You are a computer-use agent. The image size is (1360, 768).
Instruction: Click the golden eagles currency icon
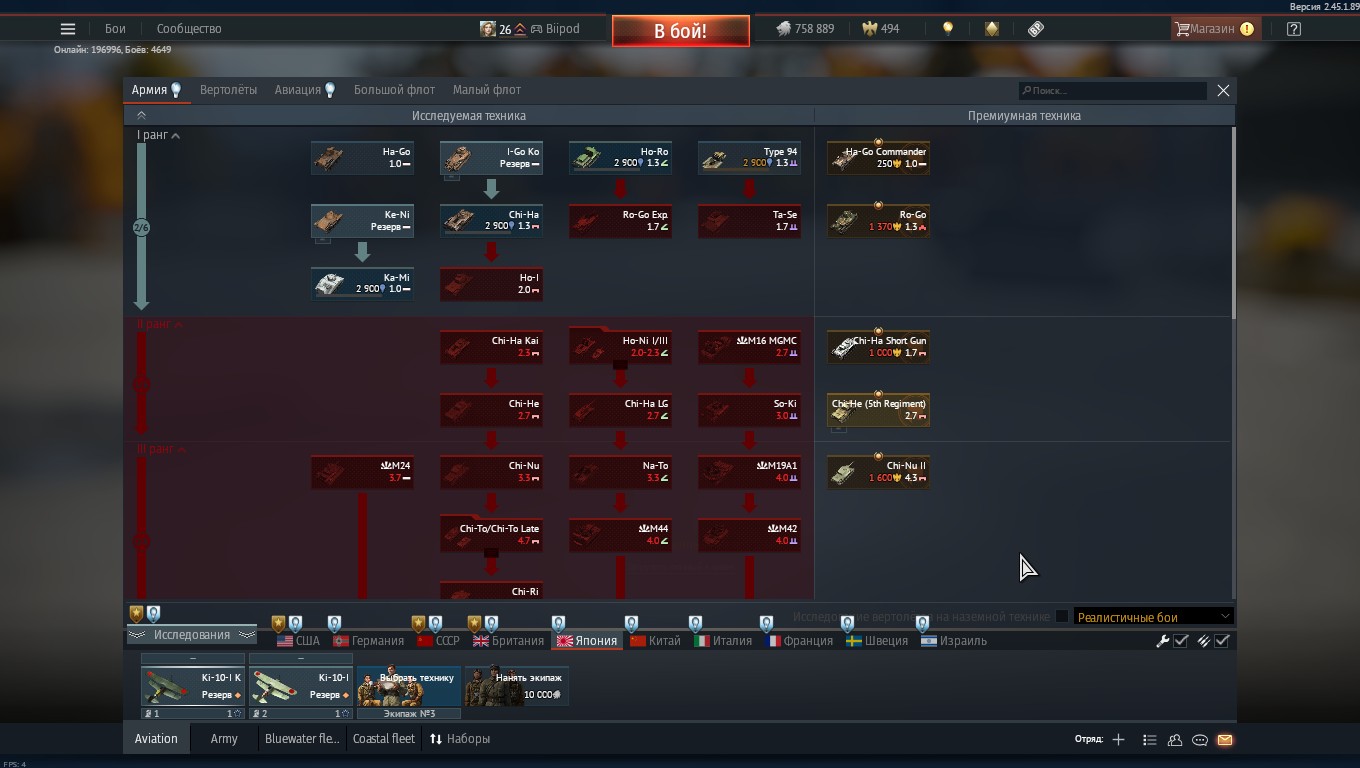[x=870, y=29]
